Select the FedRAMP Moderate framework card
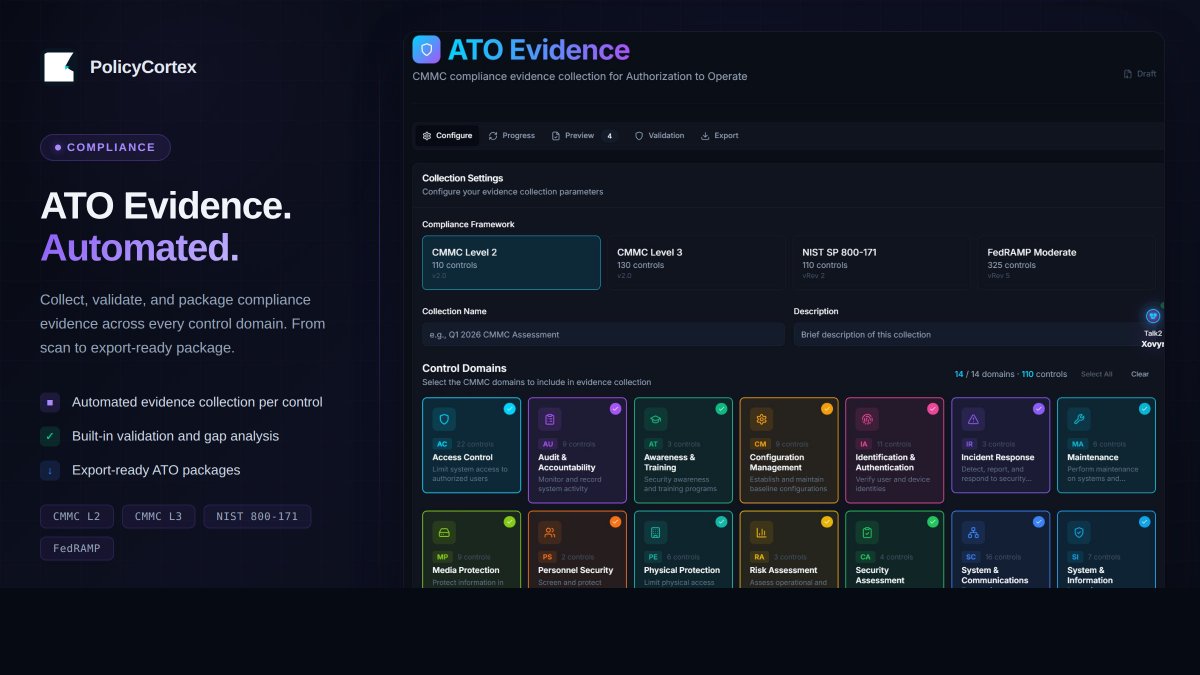 (x=1066, y=263)
